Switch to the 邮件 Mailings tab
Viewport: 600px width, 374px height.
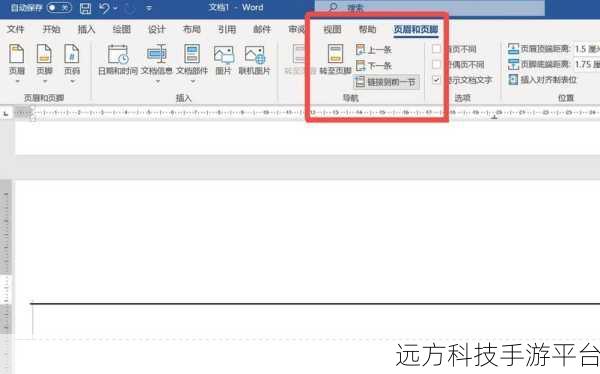(x=262, y=29)
